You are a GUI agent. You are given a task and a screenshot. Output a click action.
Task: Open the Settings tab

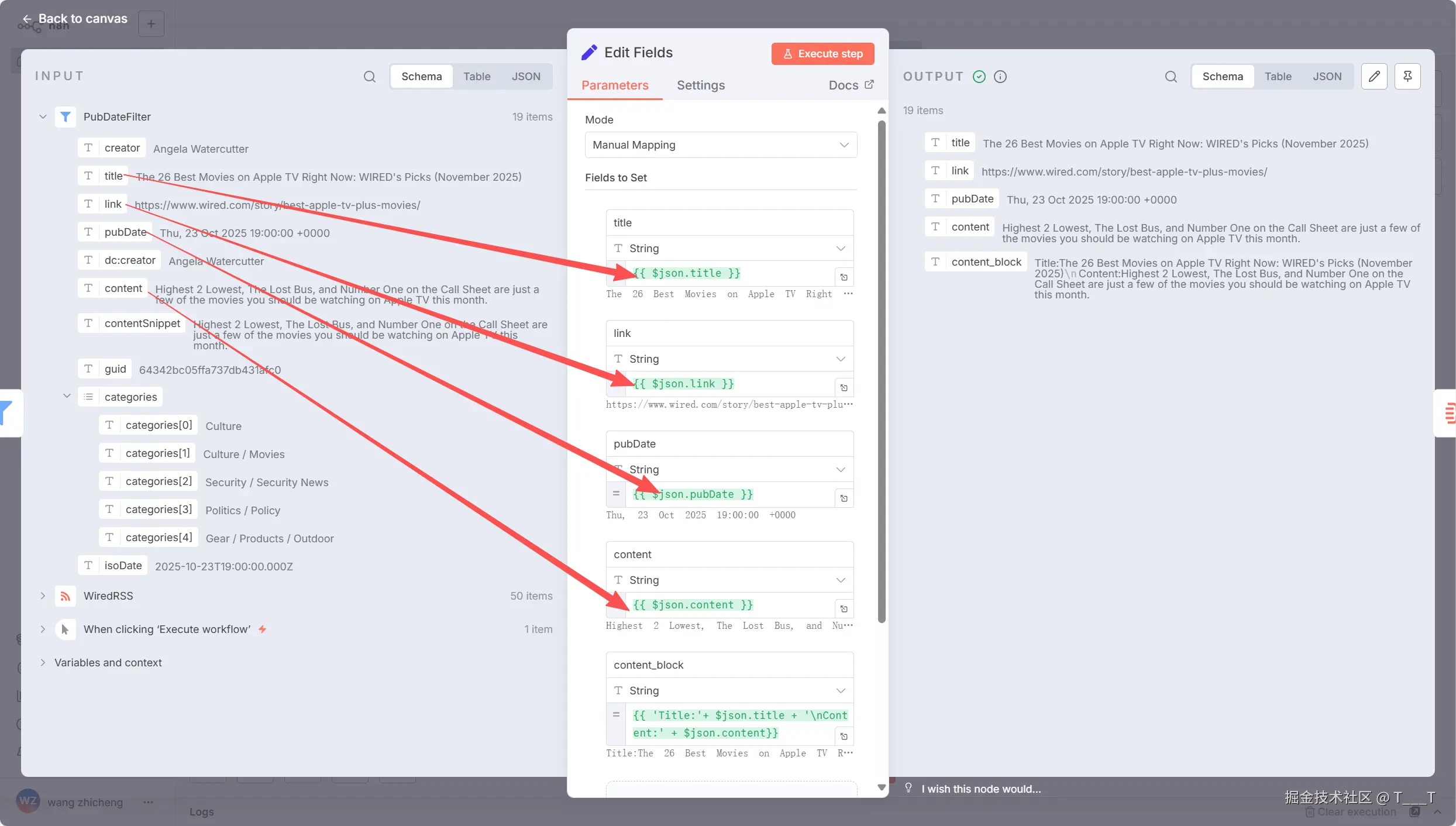tap(700, 85)
